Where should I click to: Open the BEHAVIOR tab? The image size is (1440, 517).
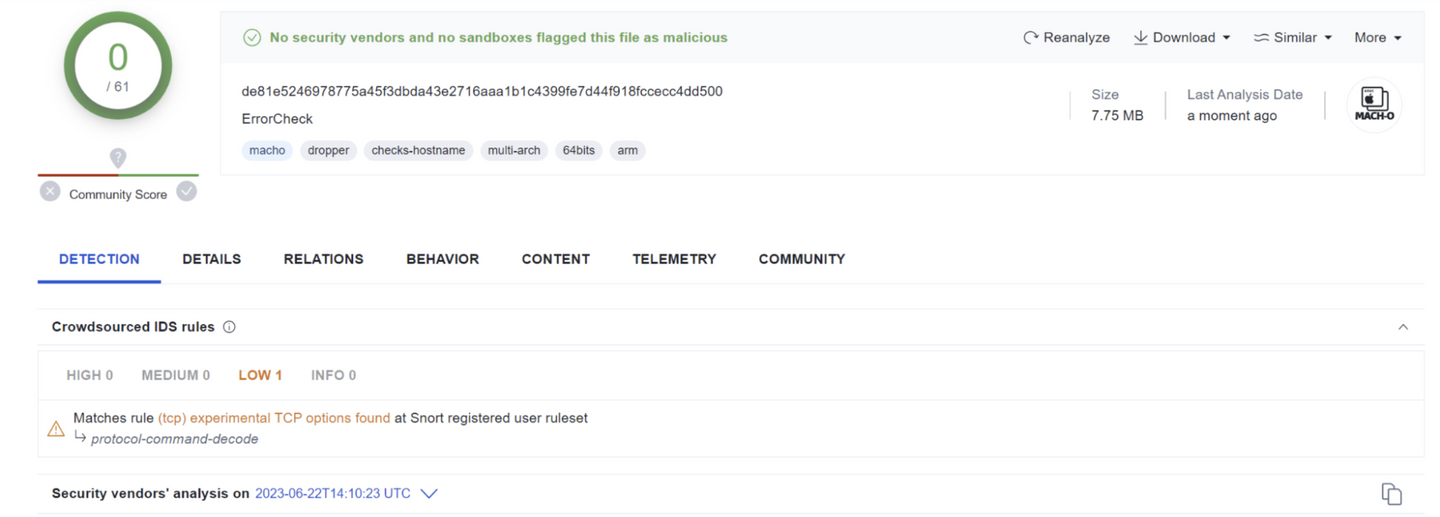[443, 259]
